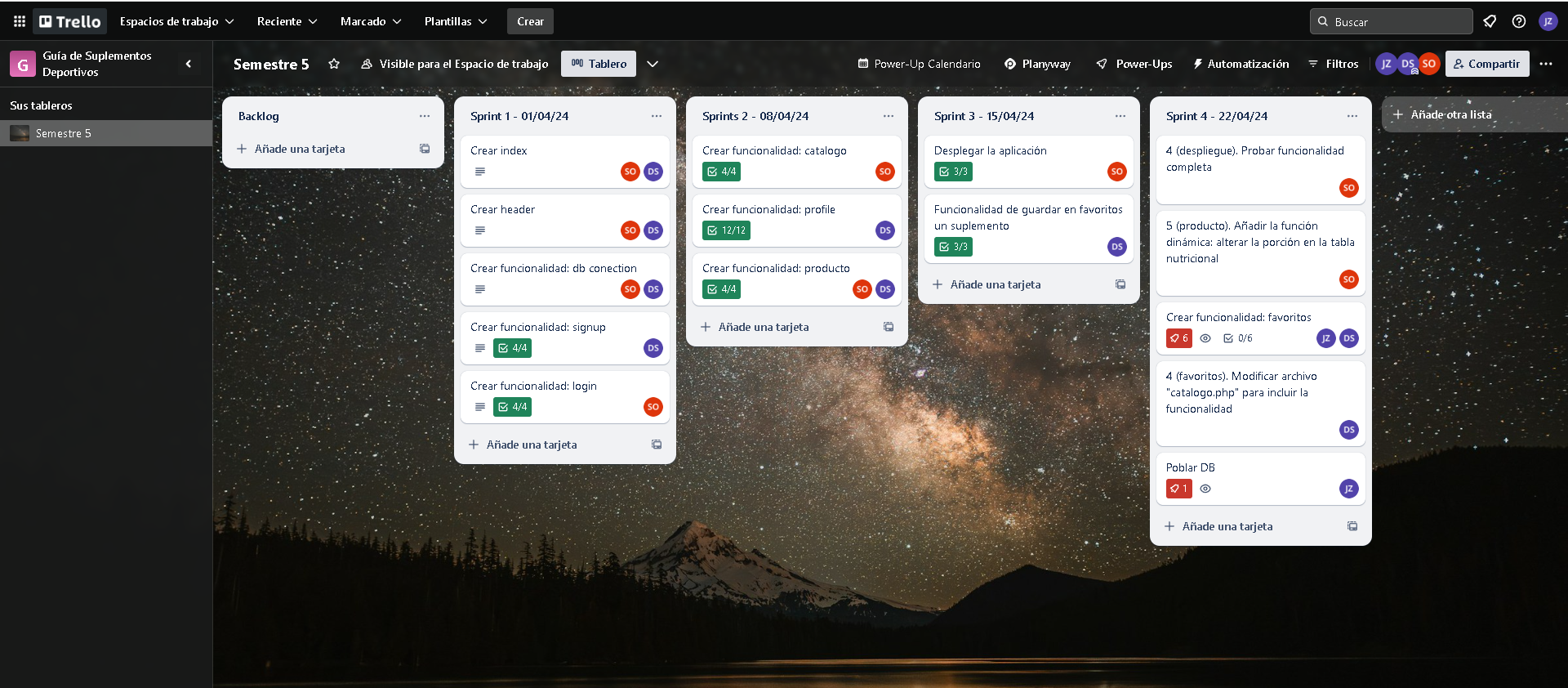This screenshot has height=688, width=1568.
Task: Select Semestre 5 board in sidebar
Action: point(106,133)
